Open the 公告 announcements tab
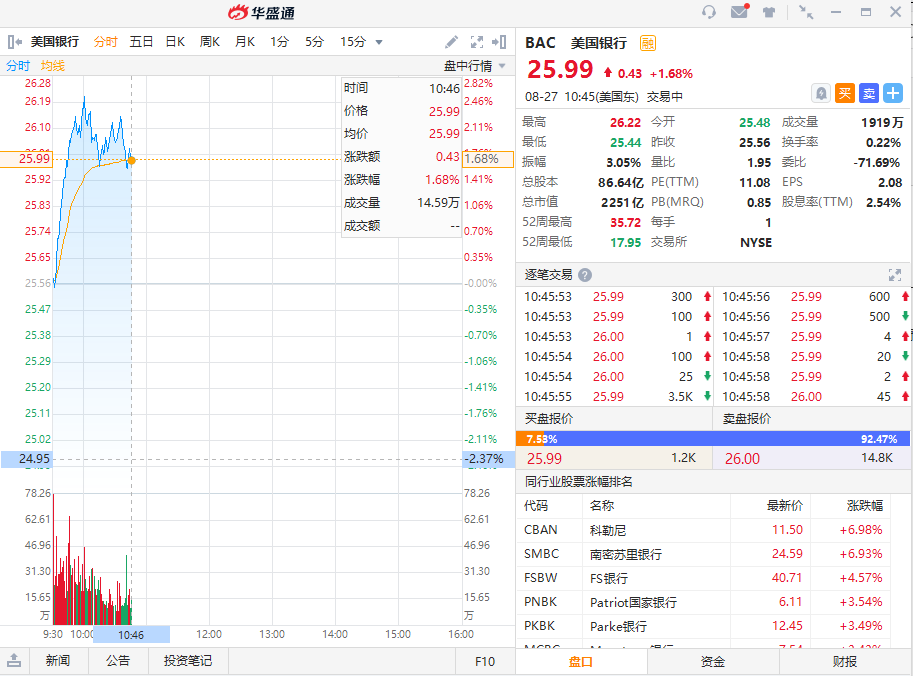This screenshot has width=913, height=676. click(118, 661)
